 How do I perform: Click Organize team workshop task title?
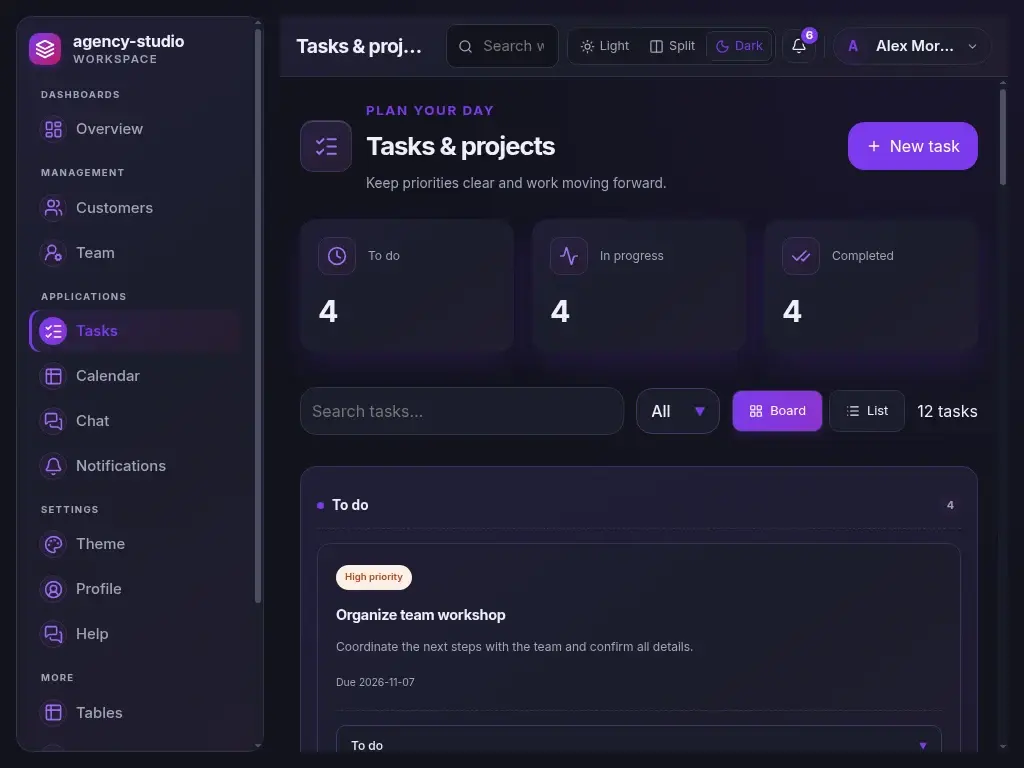[421, 615]
